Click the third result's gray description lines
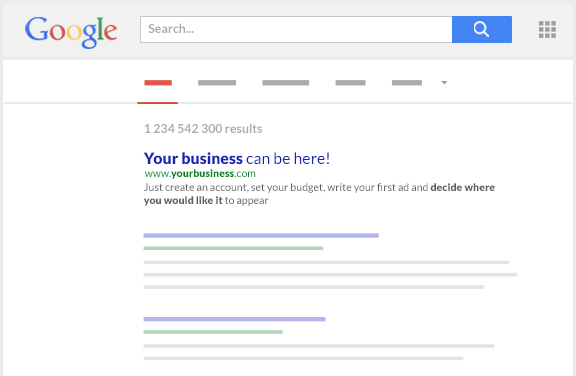576x376 pixels. click(x=319, y=352)
